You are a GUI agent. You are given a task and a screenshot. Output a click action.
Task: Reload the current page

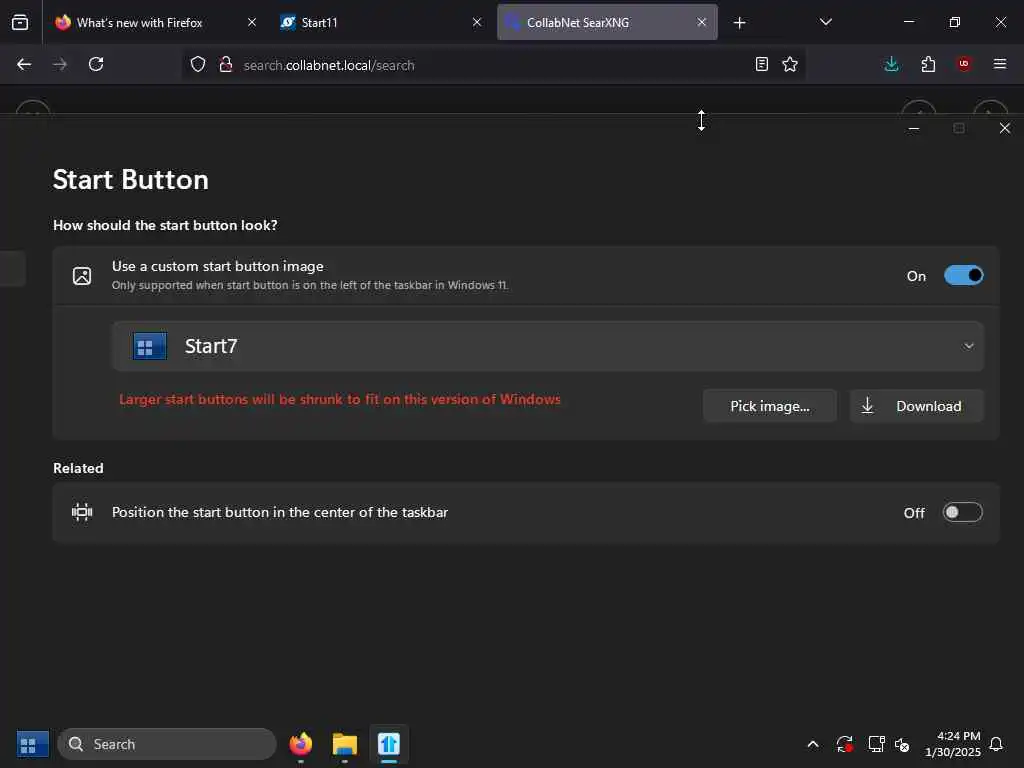(x=96, y=64)
